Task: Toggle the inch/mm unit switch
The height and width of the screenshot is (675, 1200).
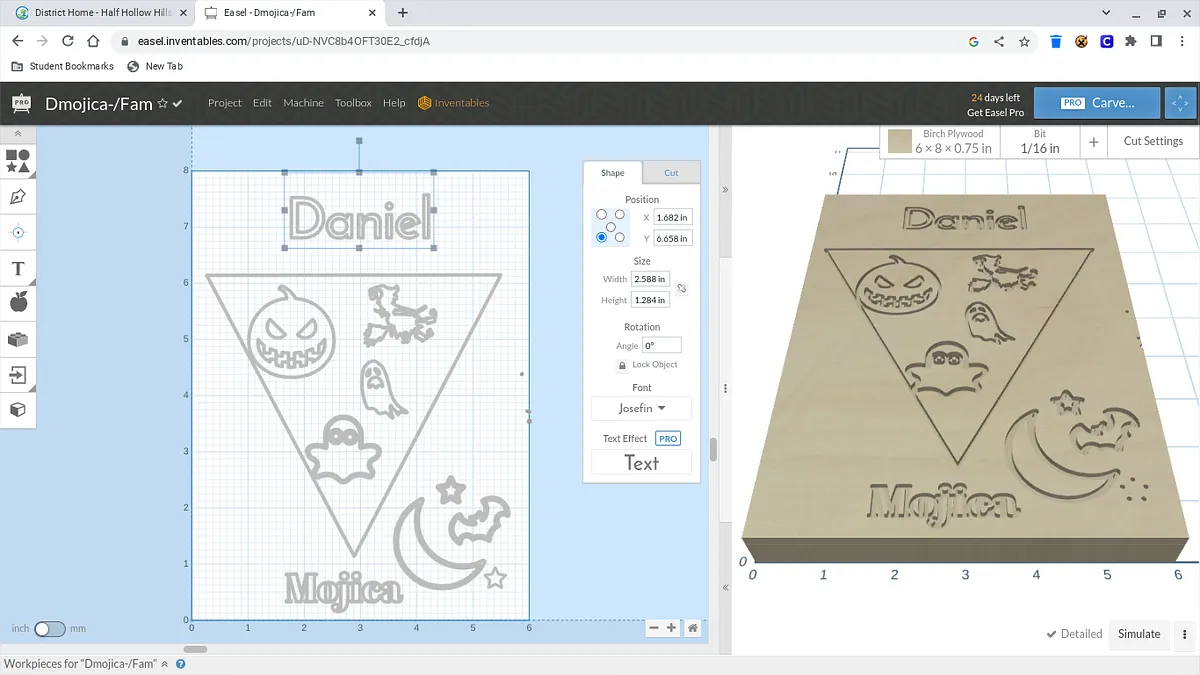Action: pos(49,629)
